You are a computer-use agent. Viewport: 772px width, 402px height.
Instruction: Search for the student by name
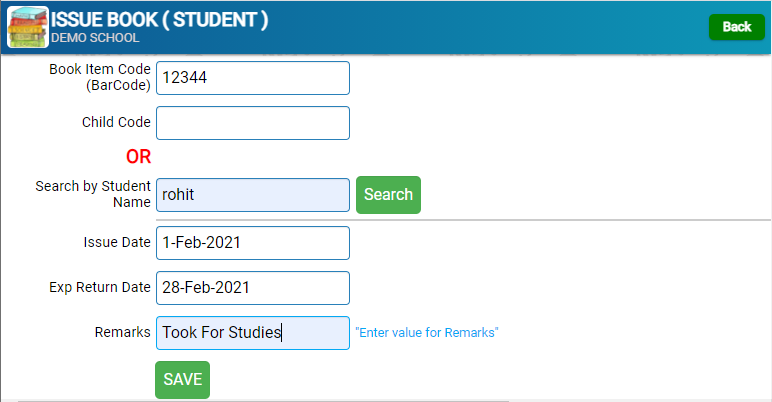pos(388,195)
